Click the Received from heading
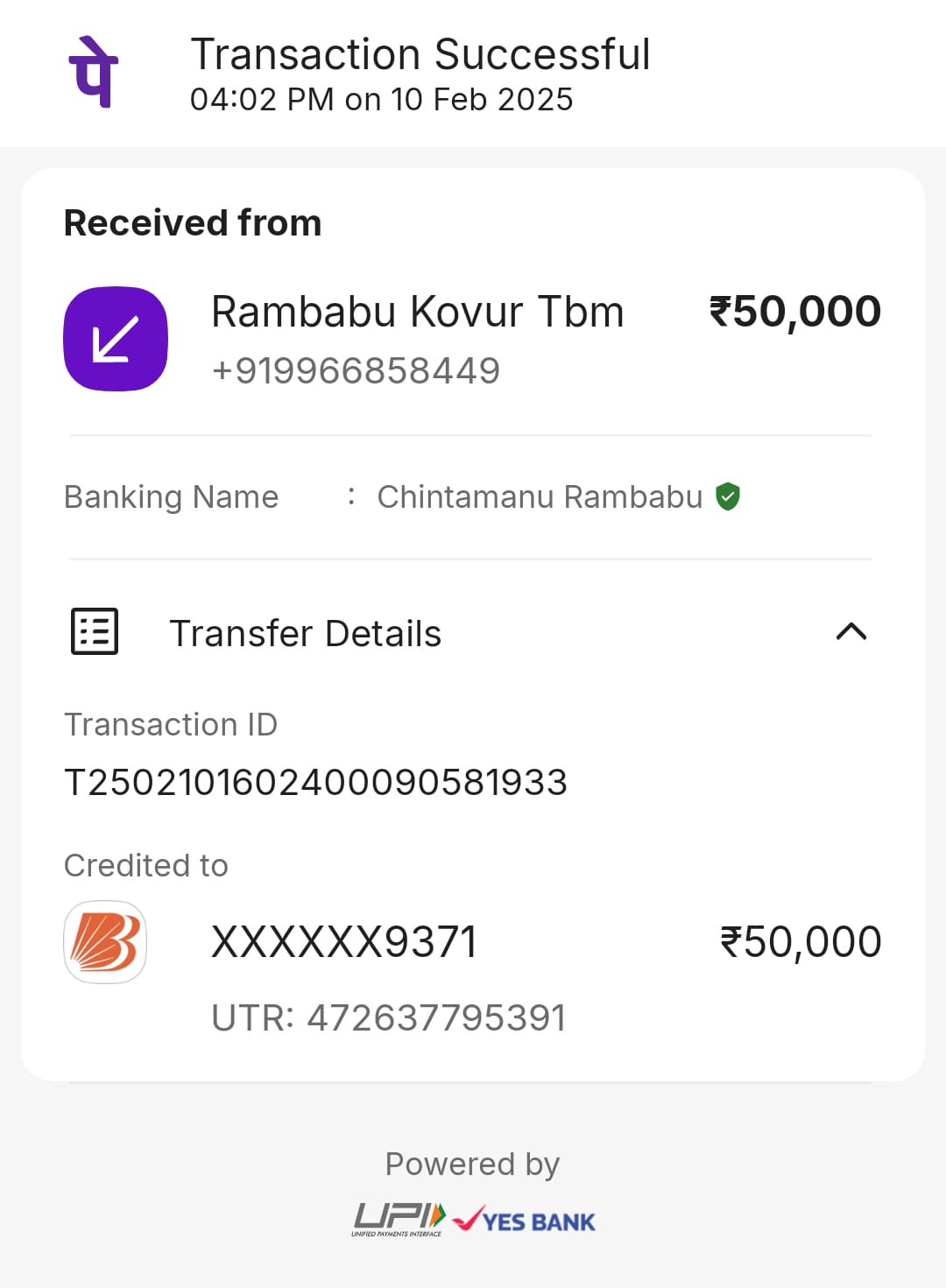The height and width of the screenshot is (1288, 946). [193, 222]
